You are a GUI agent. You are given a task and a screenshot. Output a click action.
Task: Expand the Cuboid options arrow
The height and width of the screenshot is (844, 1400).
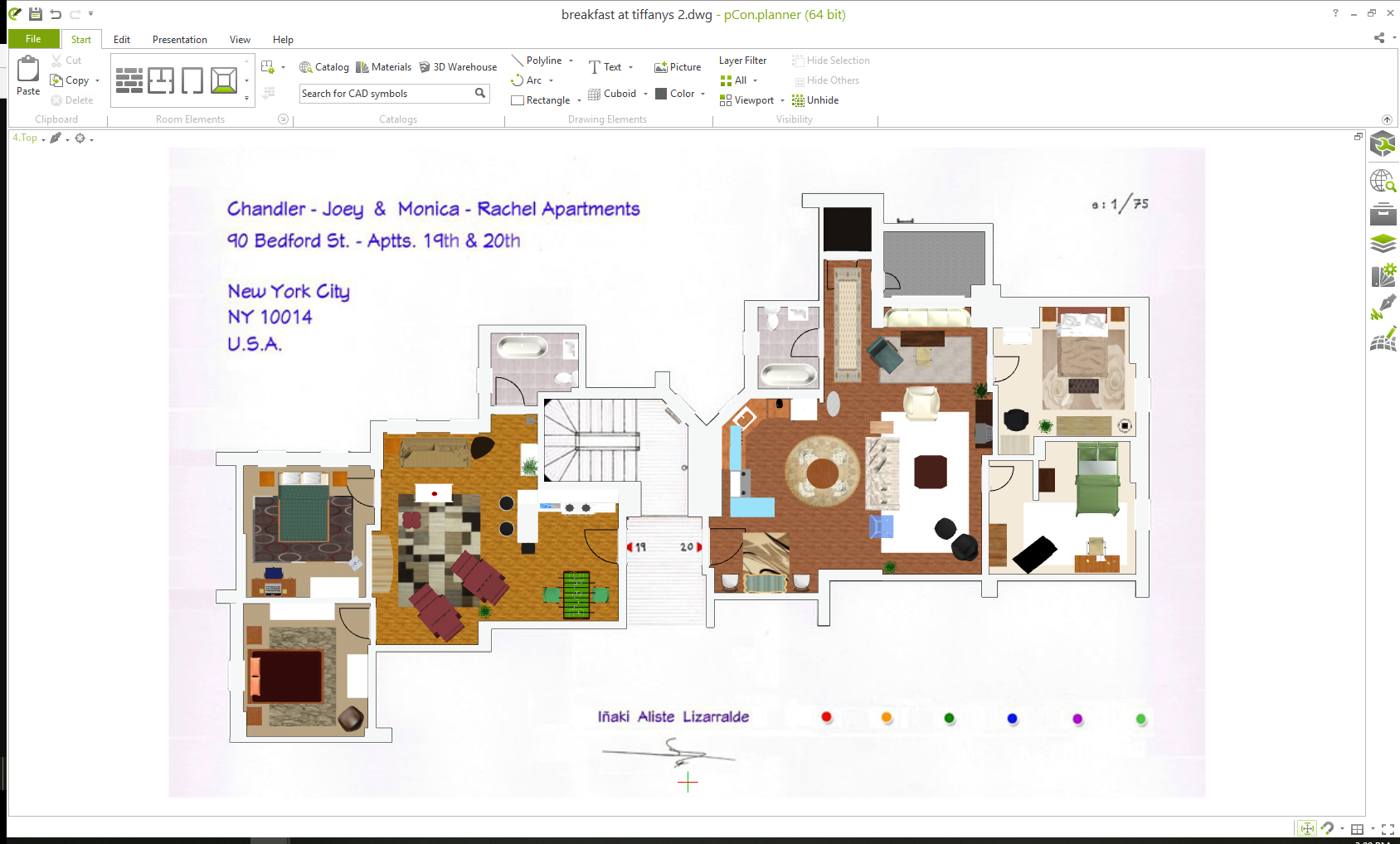645,94
